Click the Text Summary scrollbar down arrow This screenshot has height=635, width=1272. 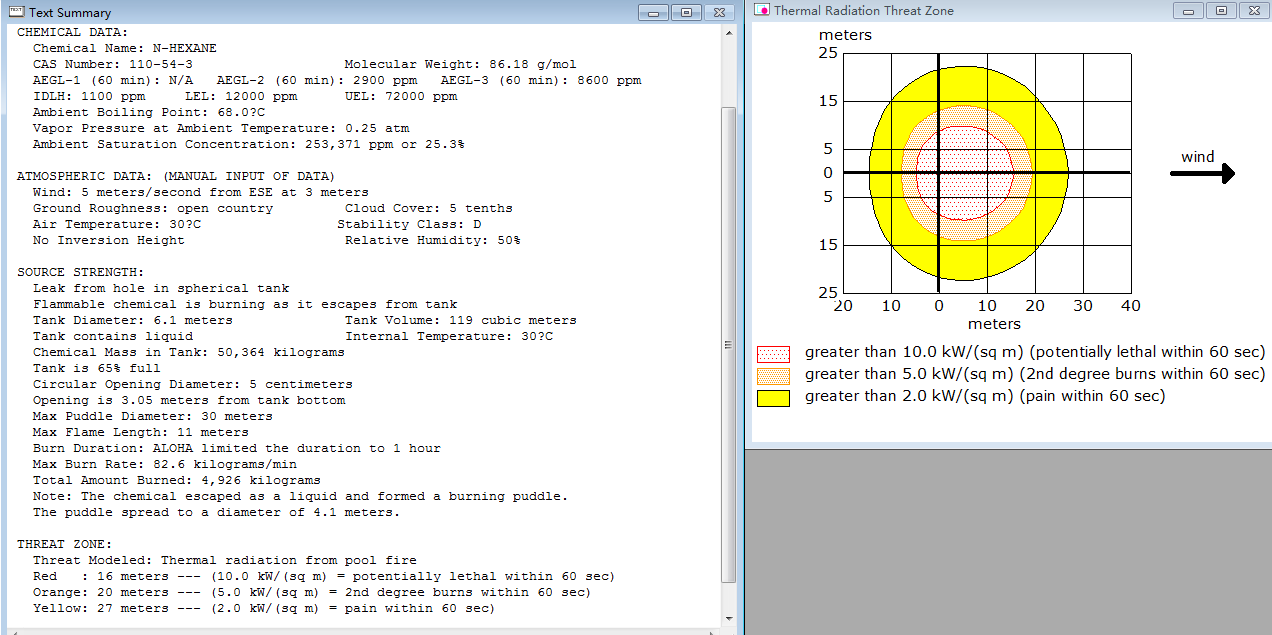[729, 619]
